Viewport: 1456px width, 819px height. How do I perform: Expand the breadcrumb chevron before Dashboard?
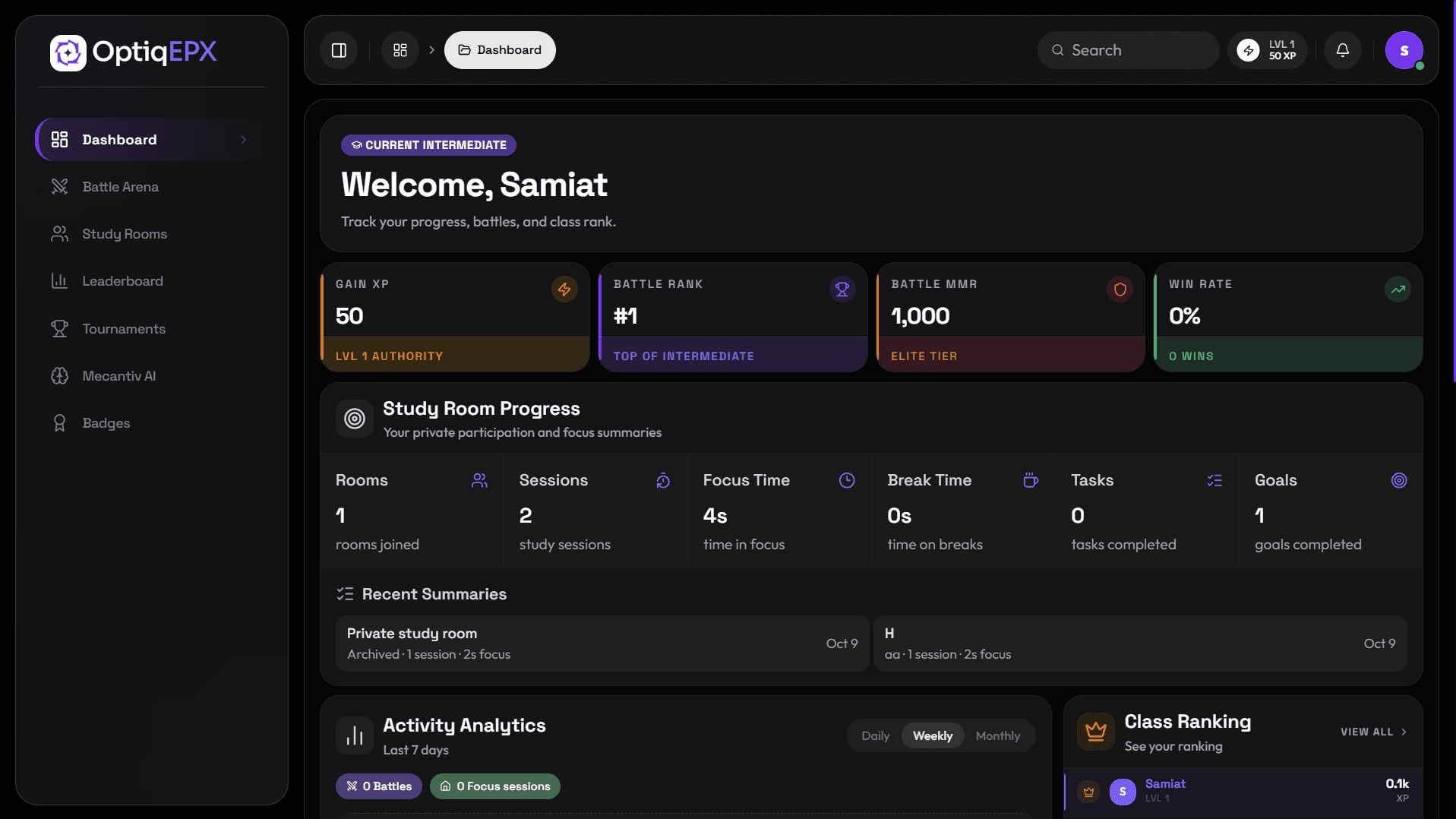(x=431, y=50)
